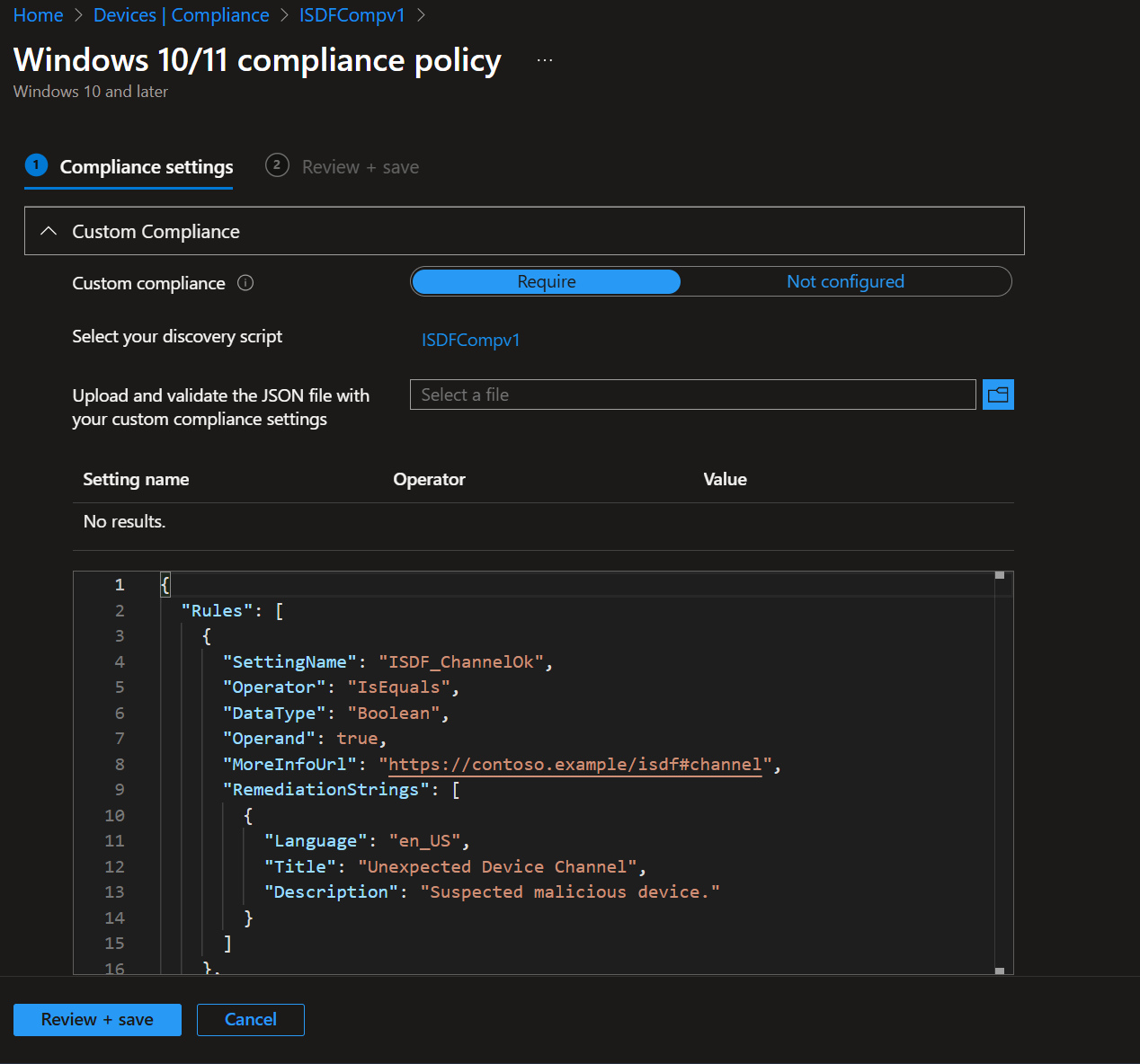Navigate to Home breadcrumb
This screenshot has width=1140, height=1064.
[39, 15]
